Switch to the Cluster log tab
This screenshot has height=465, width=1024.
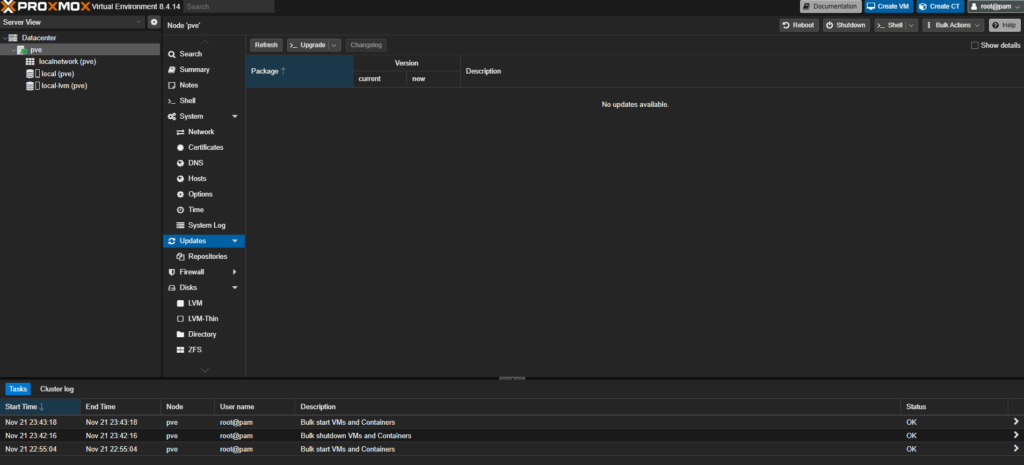[57, 389]
